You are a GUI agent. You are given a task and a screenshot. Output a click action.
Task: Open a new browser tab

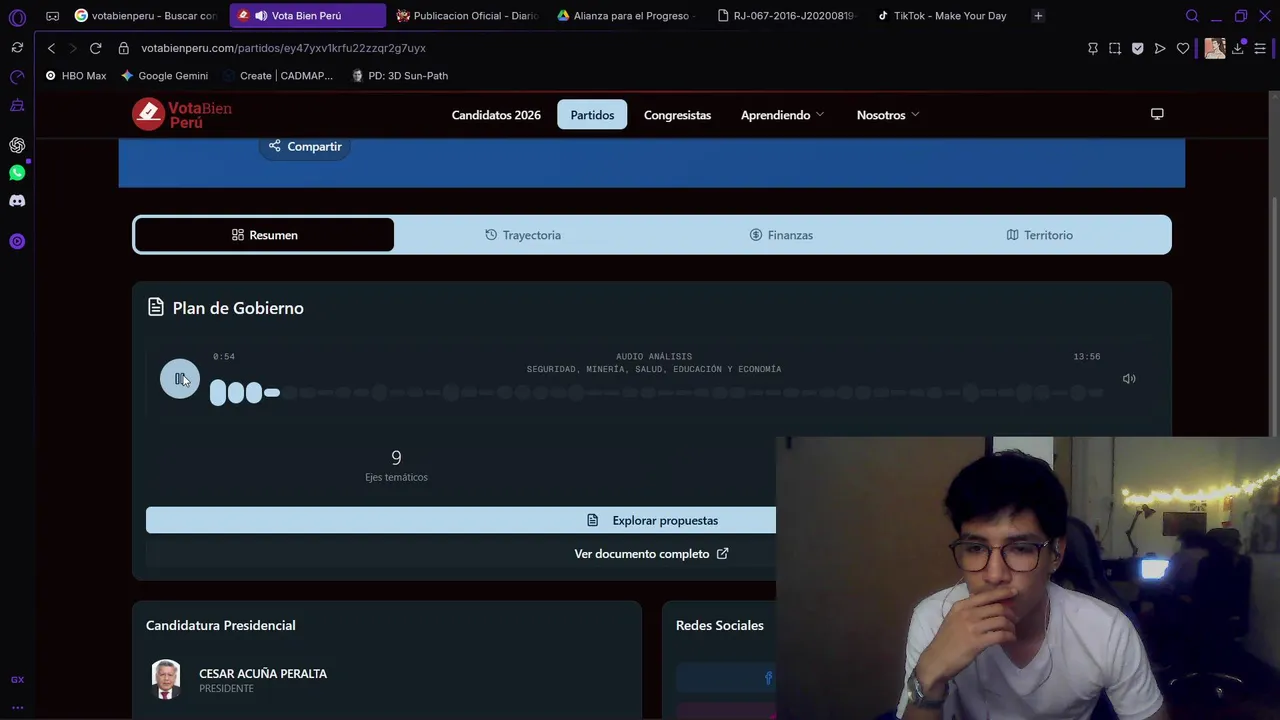(1038, 16)
